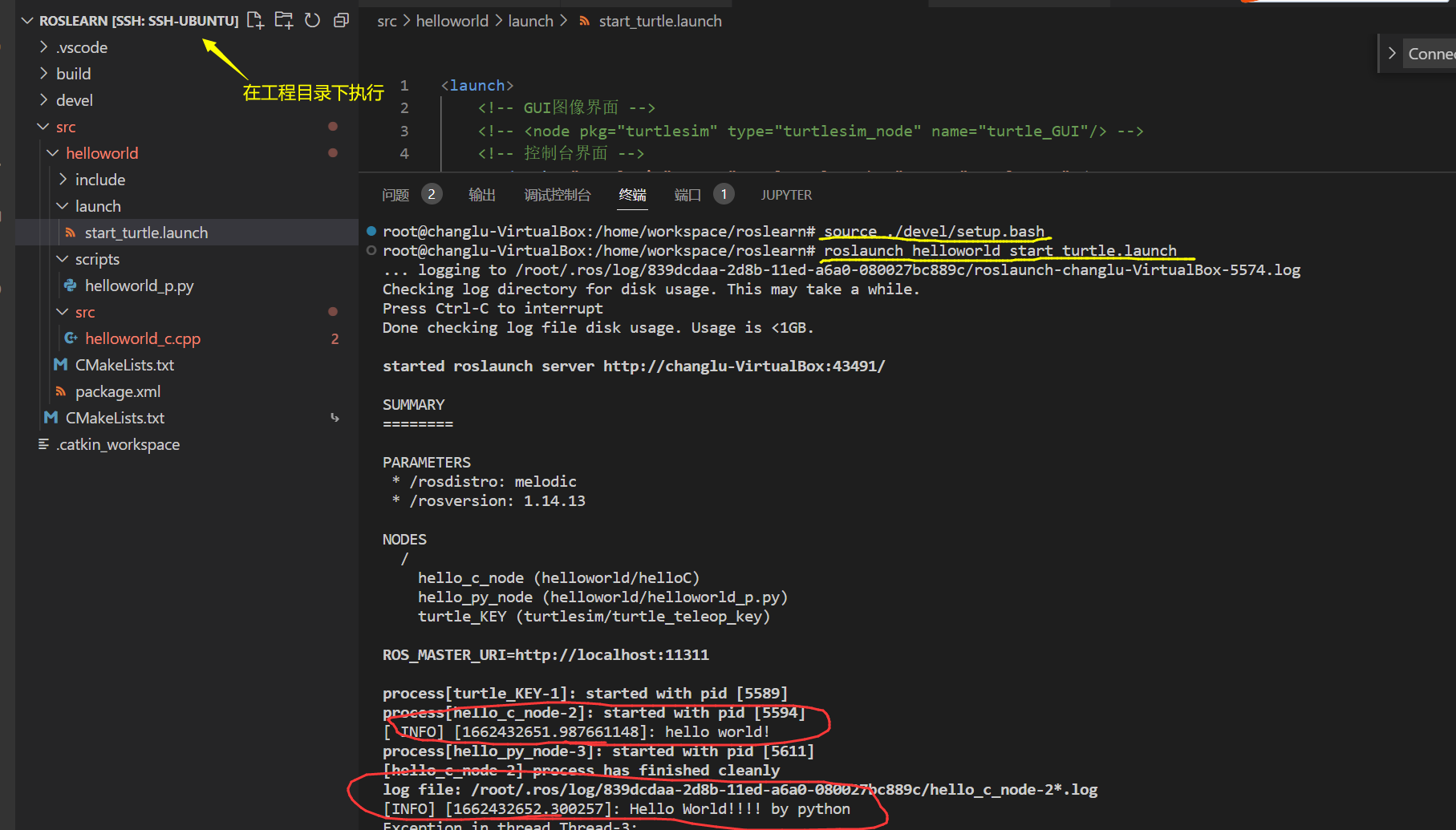Collapse all folders in explorer
The width and height of the screenshot is (1456, 830).
coord(341,21)
